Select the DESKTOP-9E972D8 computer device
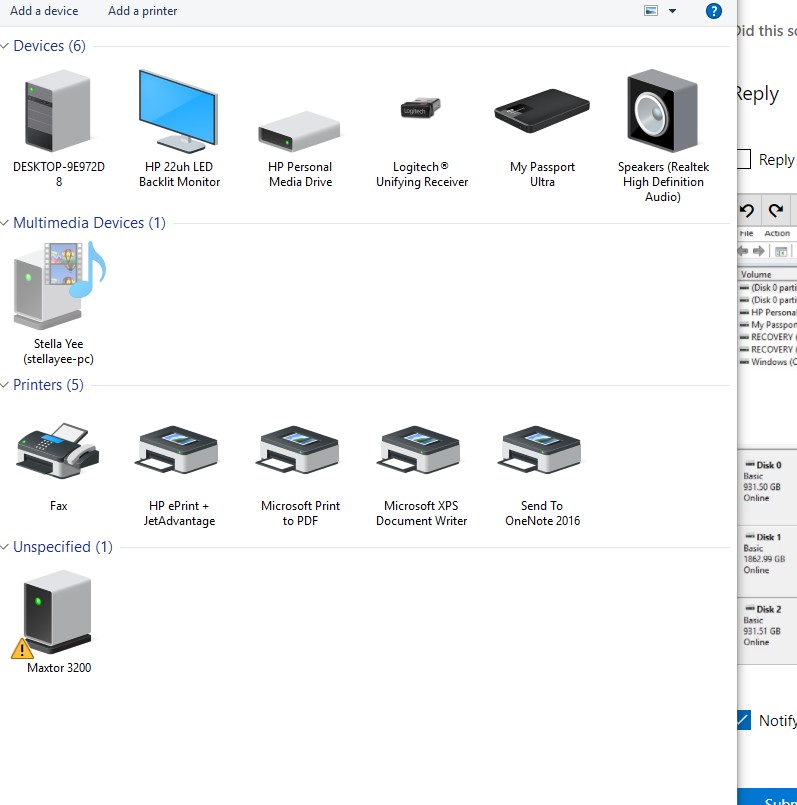797x805 pixels. pos(59,128)
